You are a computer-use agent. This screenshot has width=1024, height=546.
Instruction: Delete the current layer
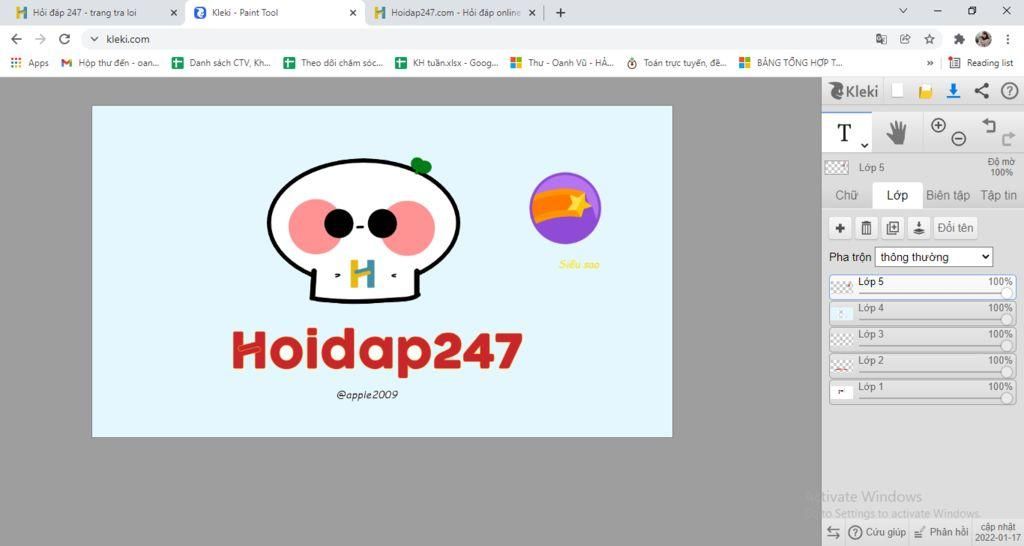tap(866, 228)
